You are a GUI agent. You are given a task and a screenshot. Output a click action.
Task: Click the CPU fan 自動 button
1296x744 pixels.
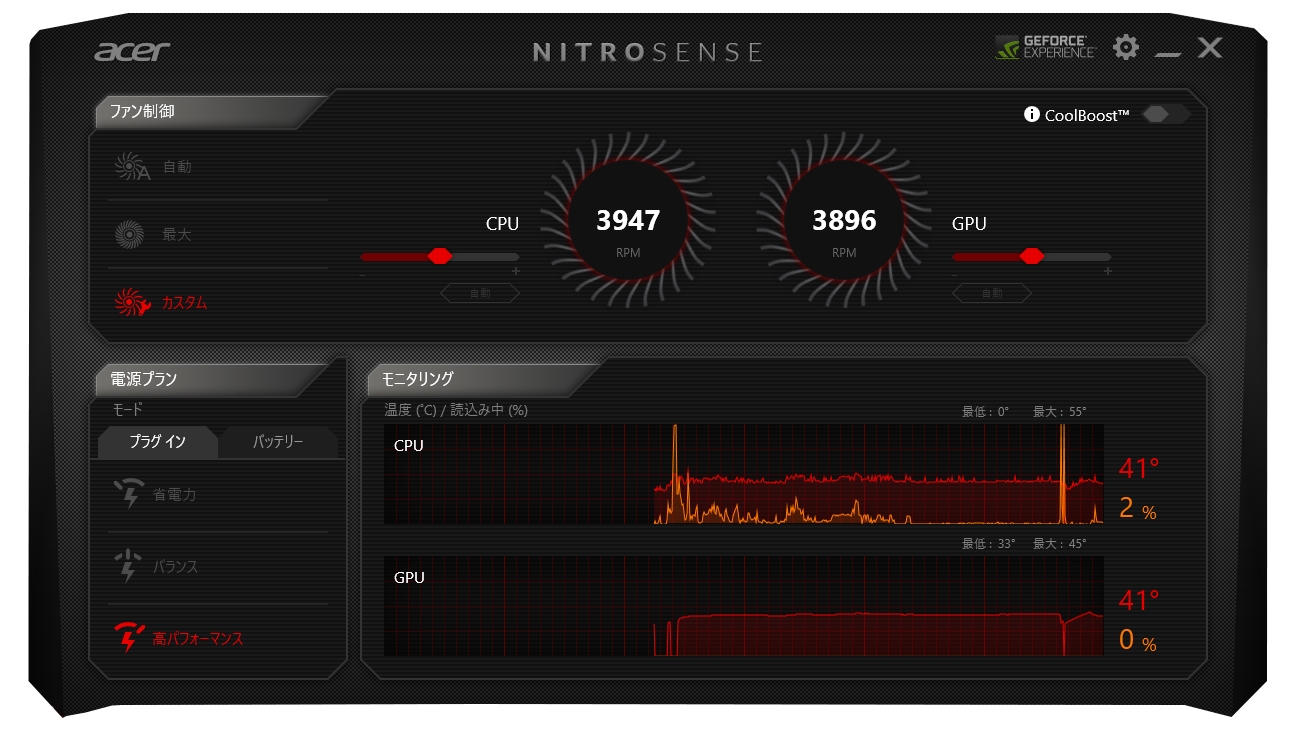point(480,293)
